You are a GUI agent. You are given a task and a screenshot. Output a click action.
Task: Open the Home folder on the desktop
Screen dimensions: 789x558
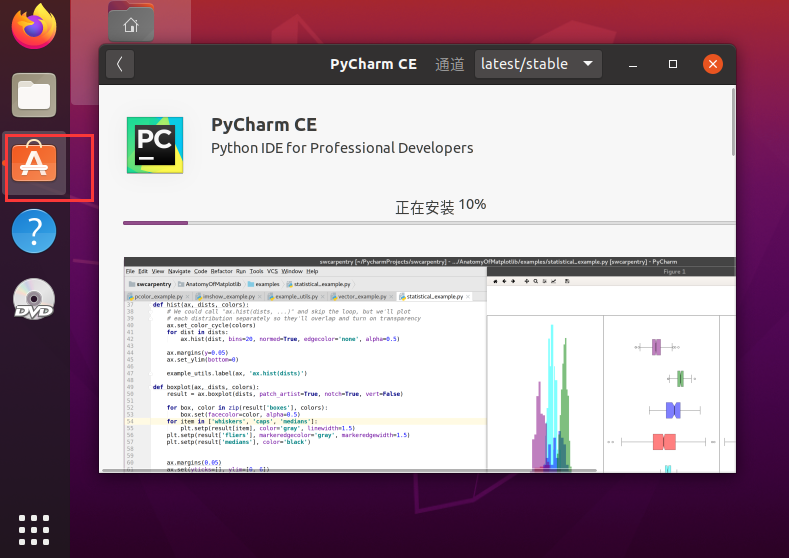click(131, 23)
